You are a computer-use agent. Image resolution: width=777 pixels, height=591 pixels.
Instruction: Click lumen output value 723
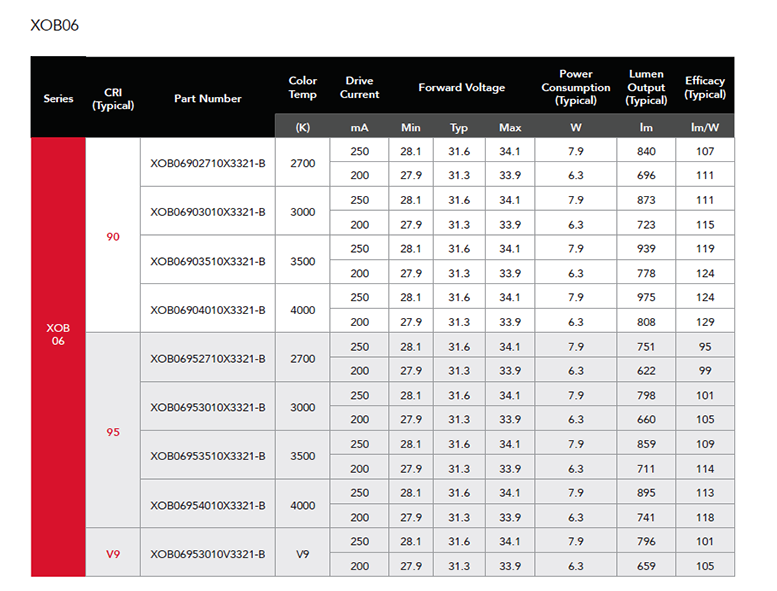coord(646,224)
